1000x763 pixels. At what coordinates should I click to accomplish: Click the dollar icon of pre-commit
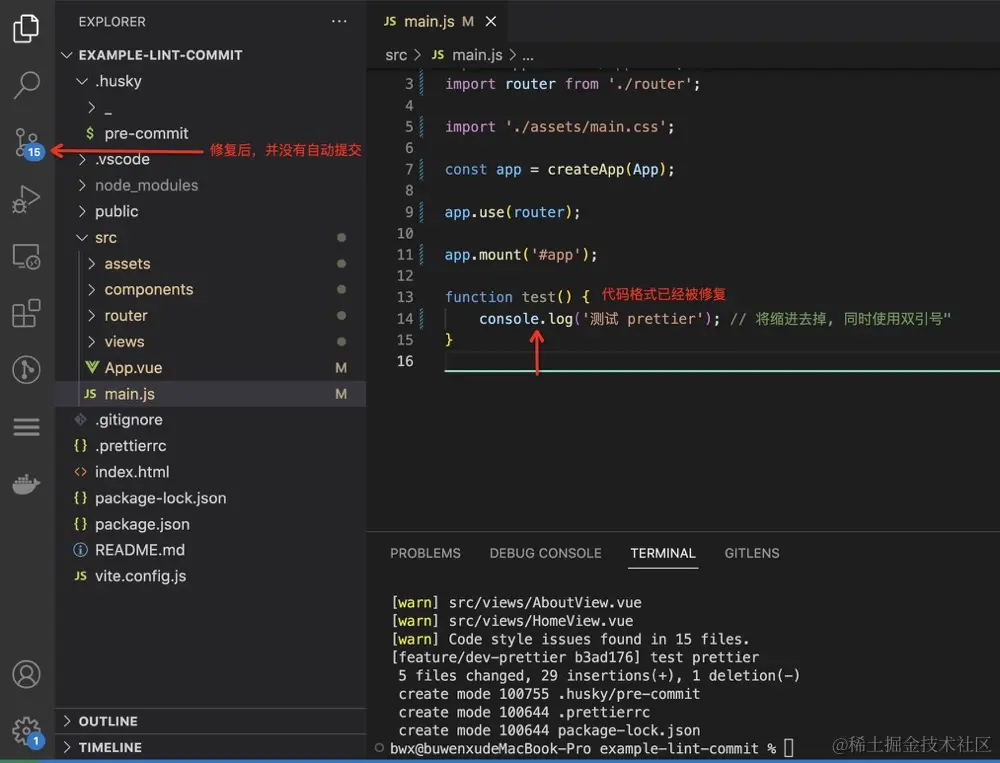tap(90, 133)
